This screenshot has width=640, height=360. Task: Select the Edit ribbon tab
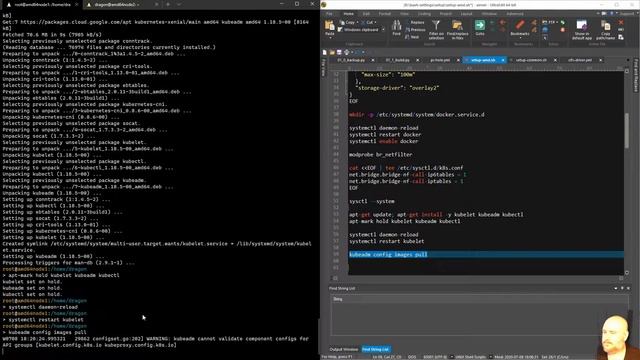click(366, 14)
